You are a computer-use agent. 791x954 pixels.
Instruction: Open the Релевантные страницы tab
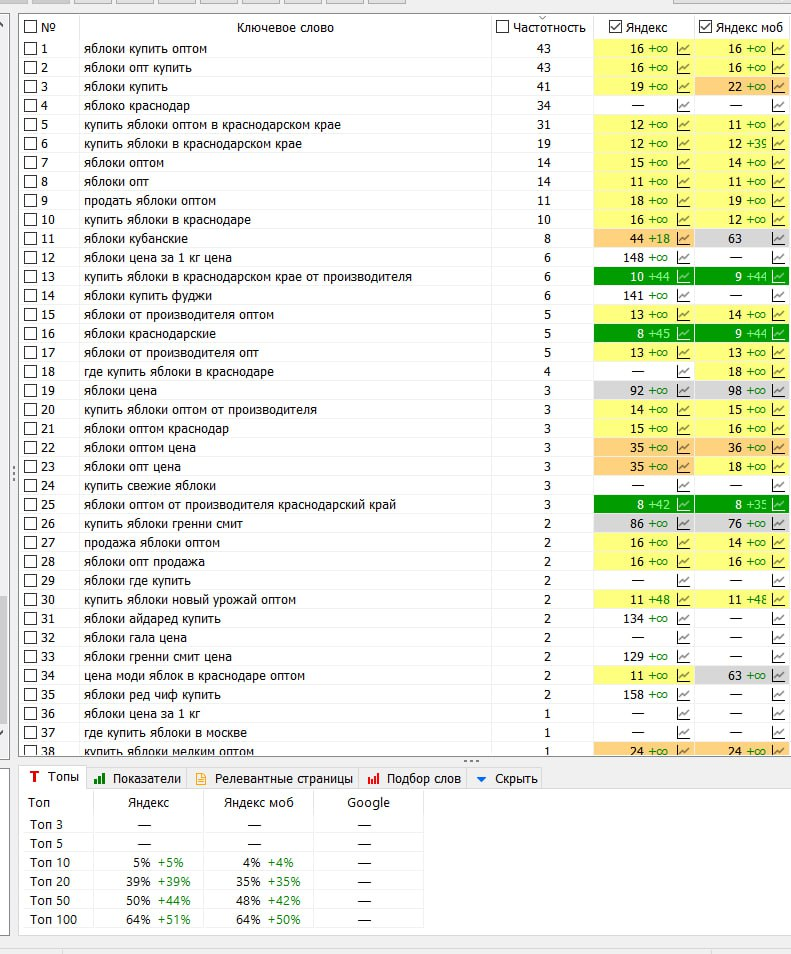(274, 778)
